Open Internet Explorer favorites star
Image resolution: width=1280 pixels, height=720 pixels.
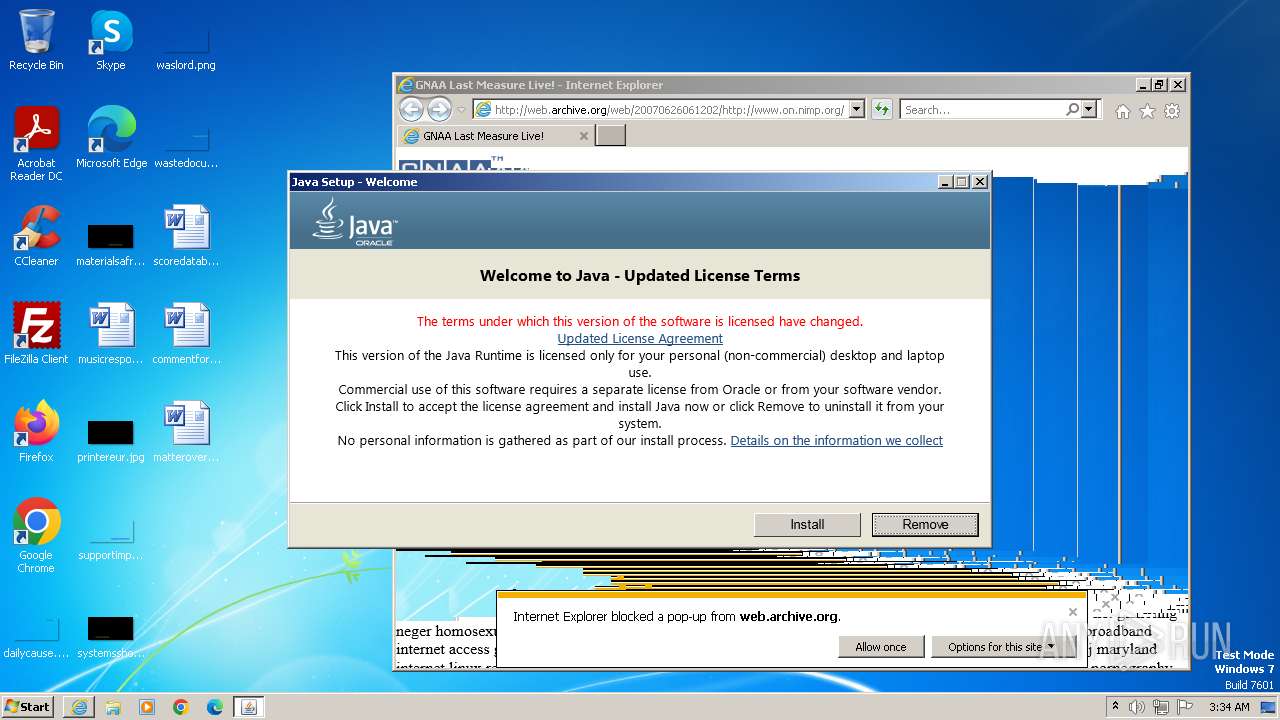[1147, 111]
